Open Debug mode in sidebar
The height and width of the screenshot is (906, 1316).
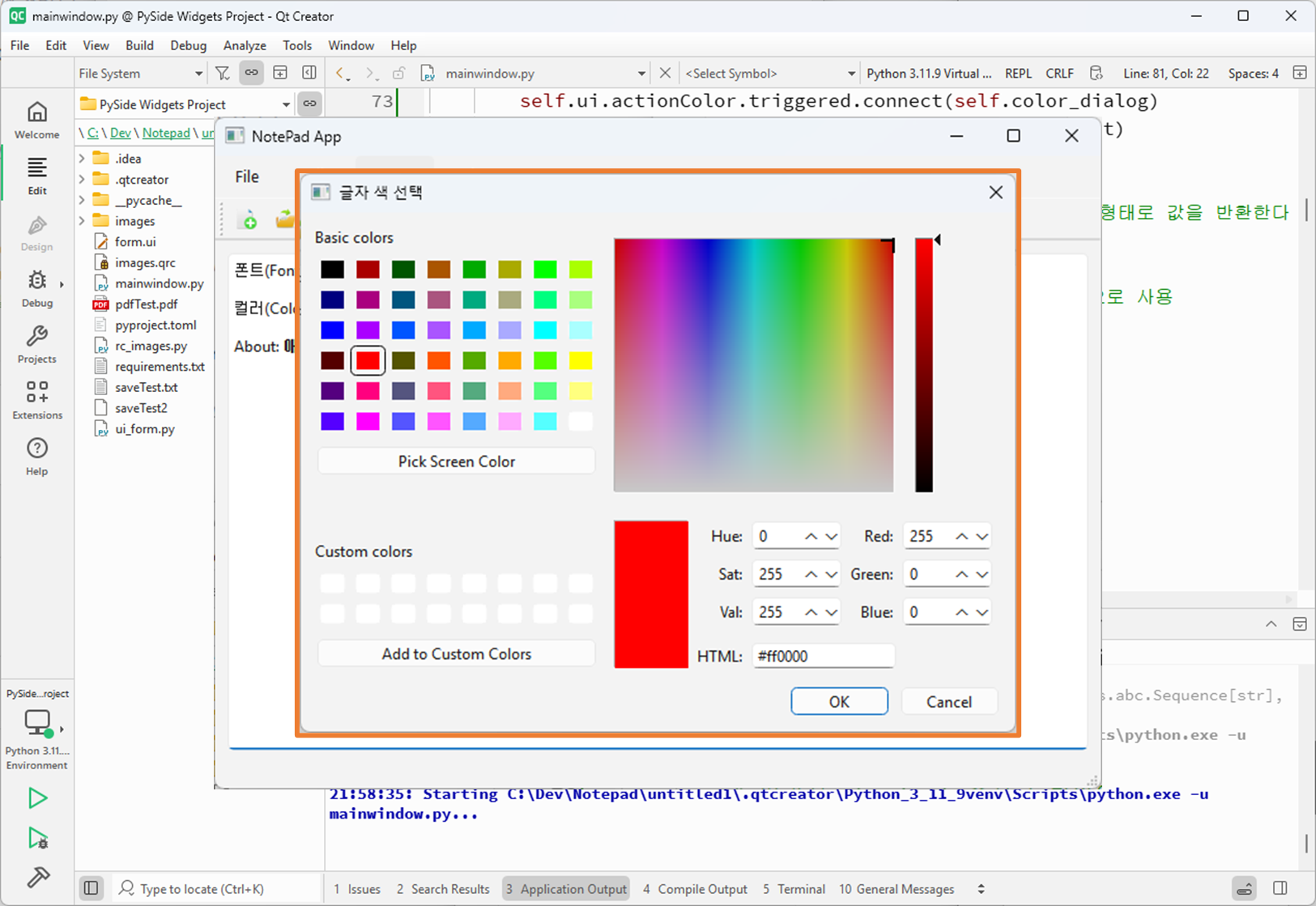pos(37,288)
